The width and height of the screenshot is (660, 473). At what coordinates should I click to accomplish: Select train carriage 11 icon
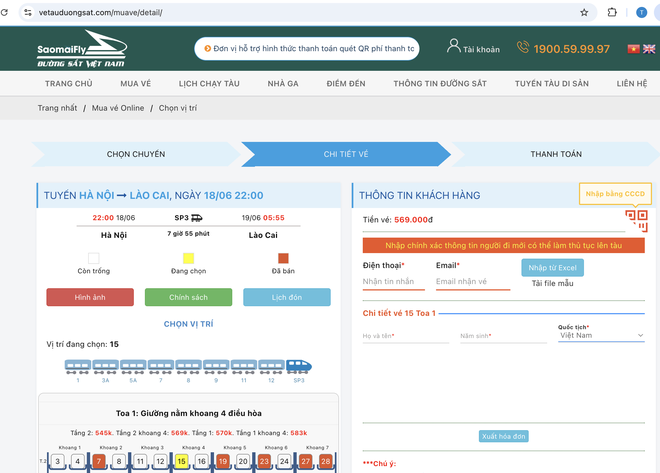point(244,367)
